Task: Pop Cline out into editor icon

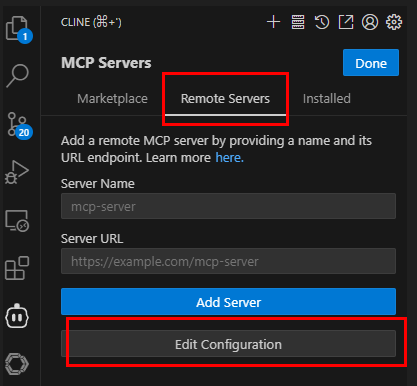Action: click(346, 22)
